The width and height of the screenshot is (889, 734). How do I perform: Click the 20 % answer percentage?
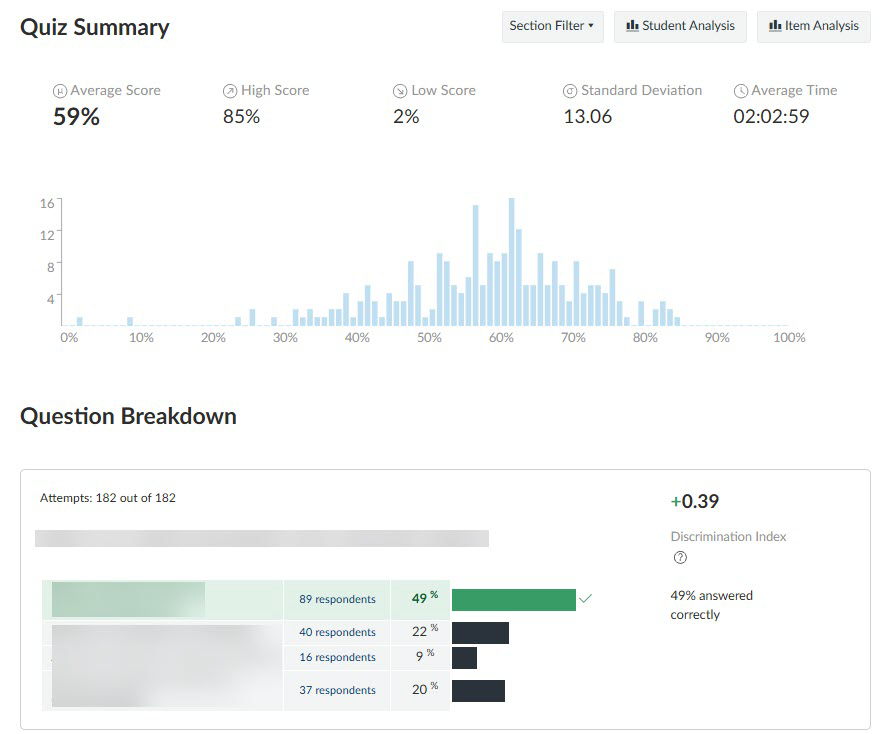point(425,689)
